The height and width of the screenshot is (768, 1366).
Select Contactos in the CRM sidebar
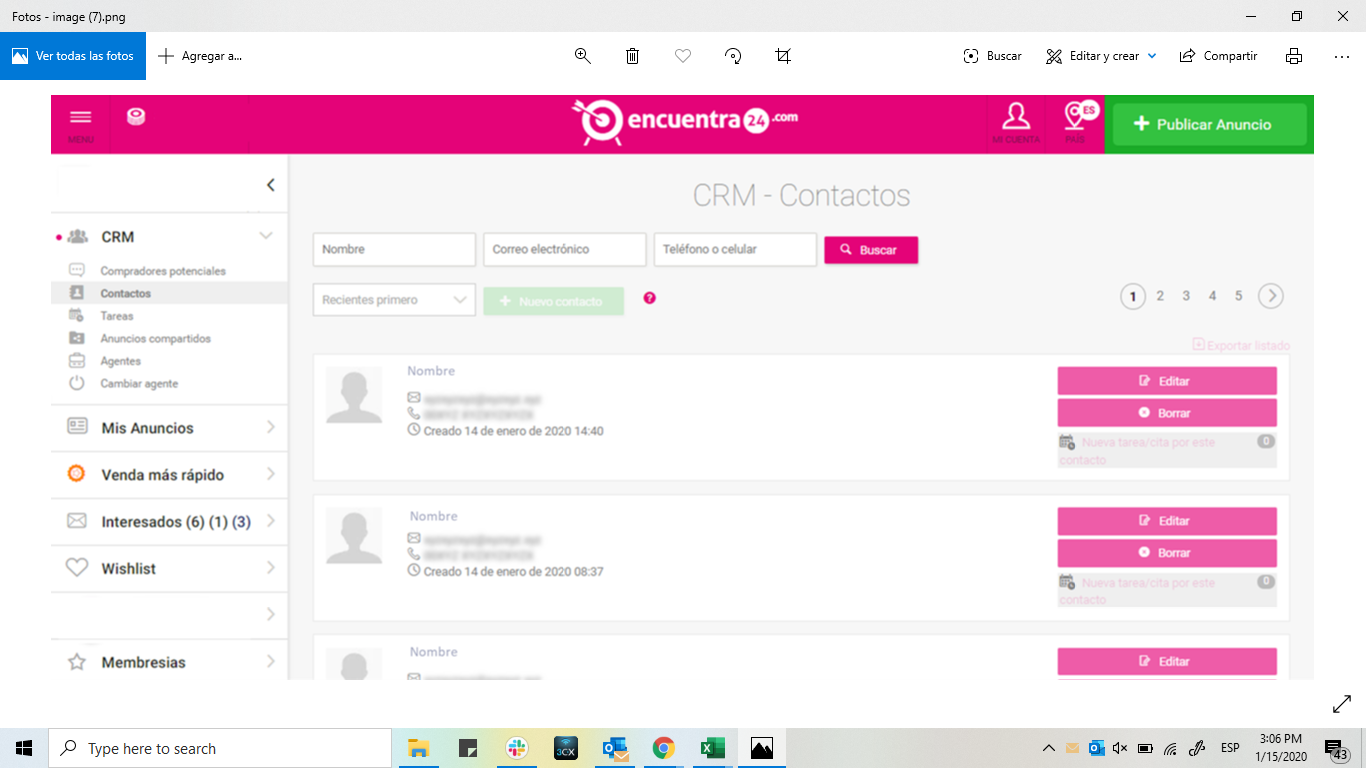[x=126, y=293]
